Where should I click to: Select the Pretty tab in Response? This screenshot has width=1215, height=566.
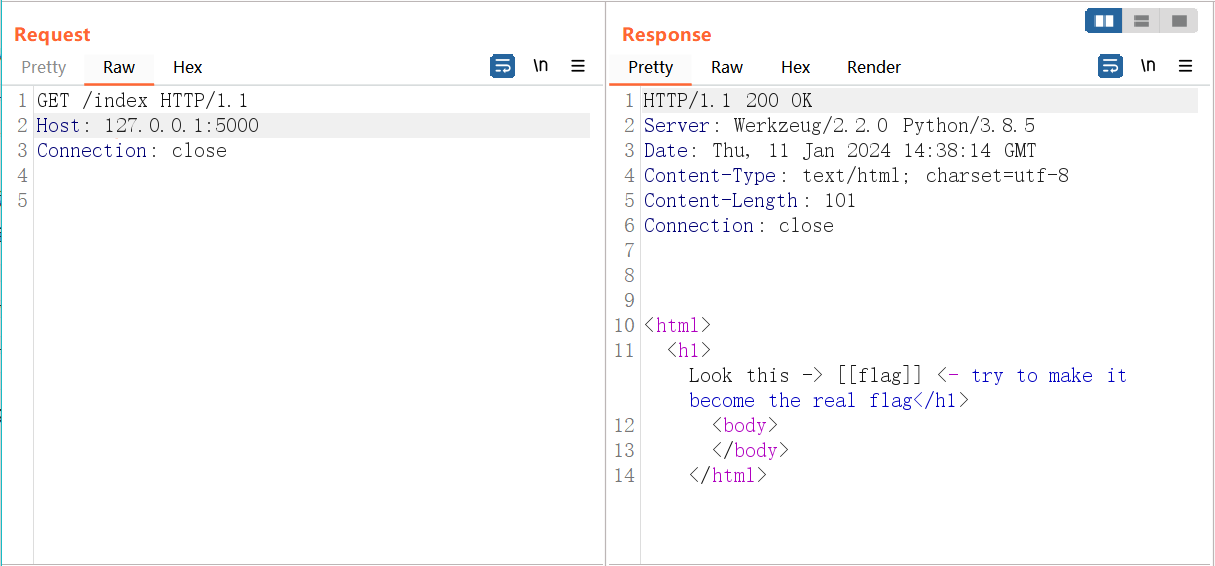coord(651,67)
